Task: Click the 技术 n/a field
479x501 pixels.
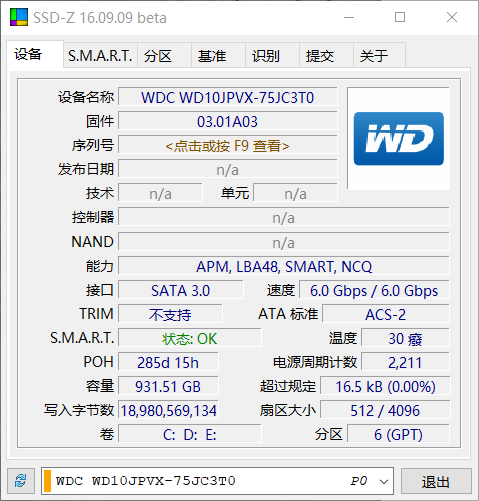Action: coord(160,193)
